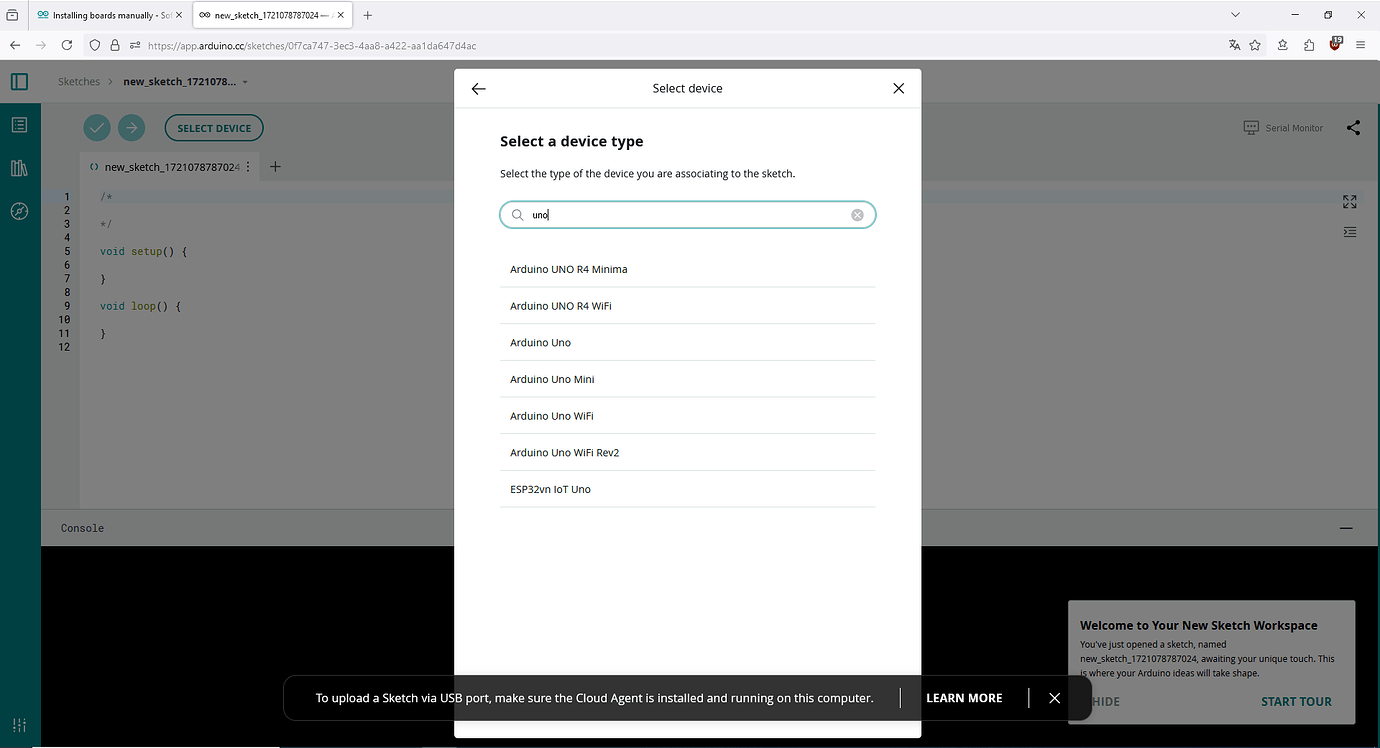Open the sketch options kebab menu
1380x748 pixels.
coord(247,166)
